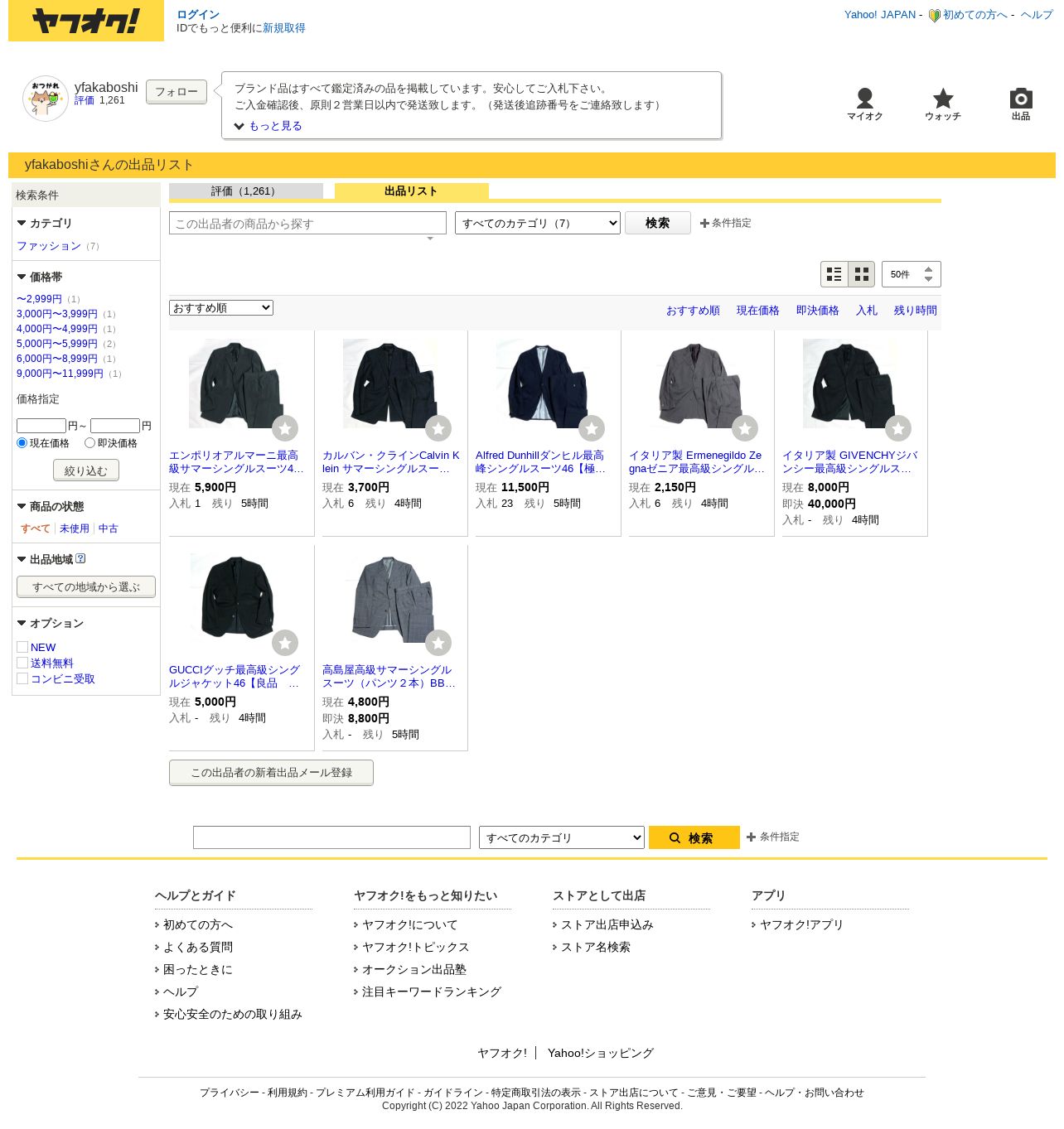Open すべてのカテゴリ（7） dropdown
This screenshot has width=1064, height=1129.
coord(538,223)
